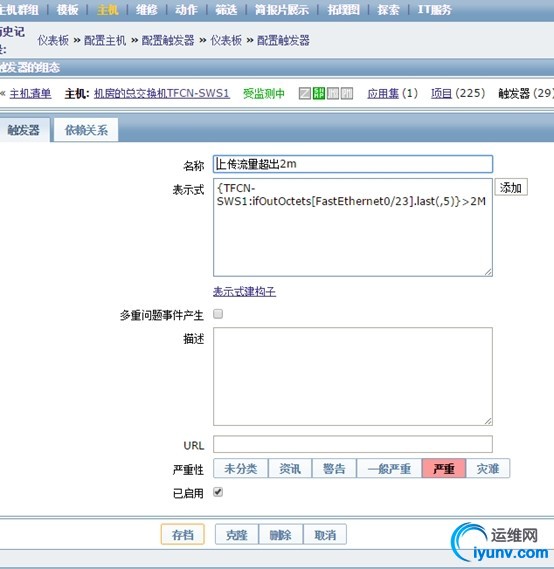
Task: Focus the URL input field
Action: (353, 444)
